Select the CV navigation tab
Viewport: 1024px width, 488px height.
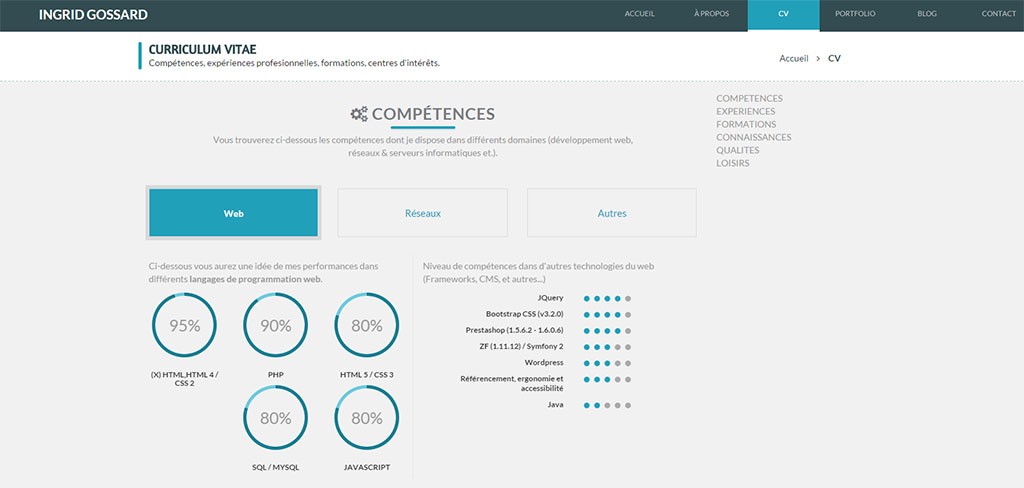click(x=783, y=15)
